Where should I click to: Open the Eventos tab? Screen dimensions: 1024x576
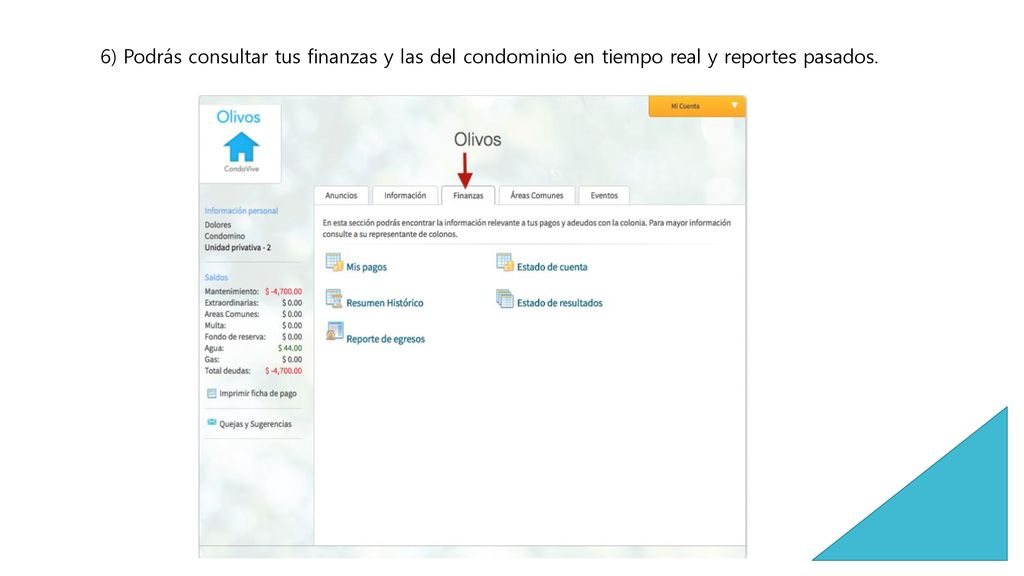tap(604, 195)
